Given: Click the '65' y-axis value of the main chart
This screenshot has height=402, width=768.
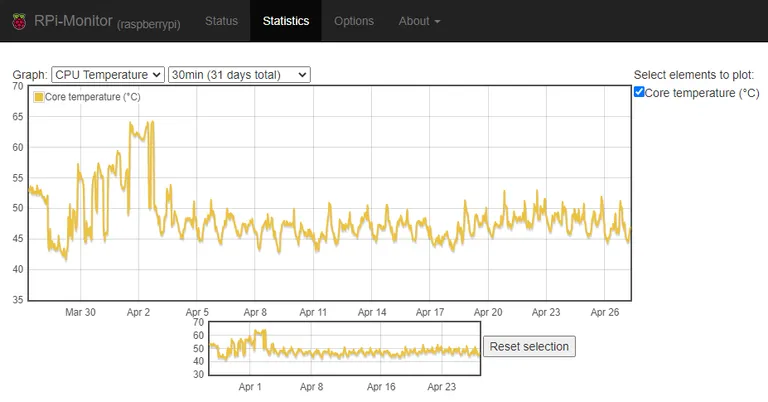Looking at the screenshot, I should (x=18, y=117).
